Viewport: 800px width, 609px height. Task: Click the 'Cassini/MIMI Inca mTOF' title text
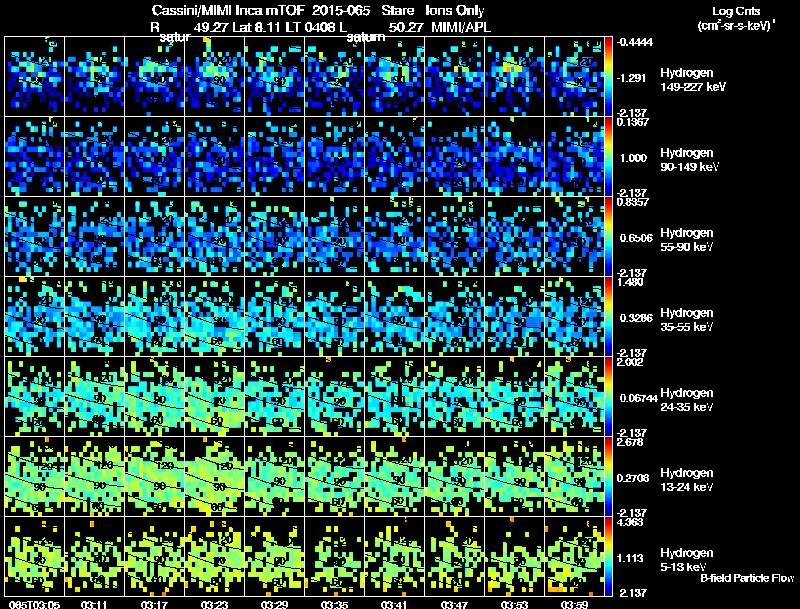tap(228, 11)
